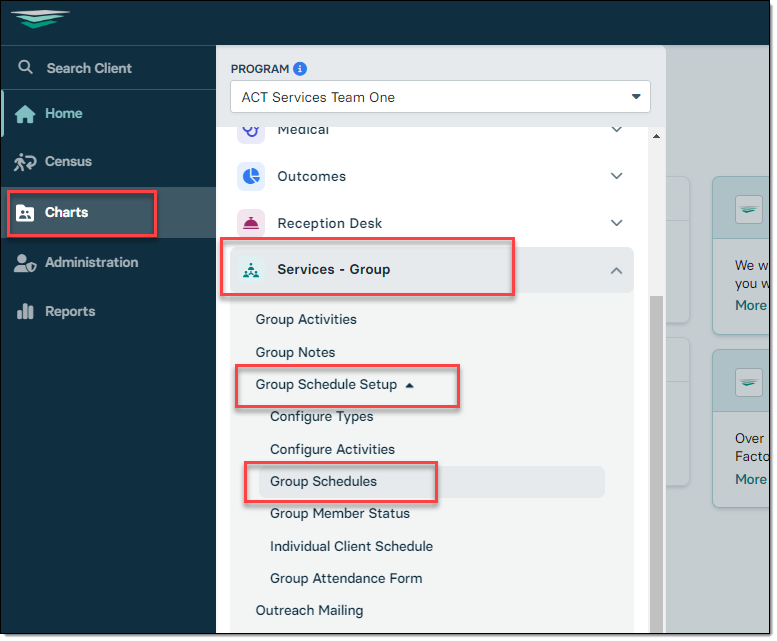Click the Services - Group heading label
Screen dimensions: 777x641
pyautogui.click(x=333, y=269)
